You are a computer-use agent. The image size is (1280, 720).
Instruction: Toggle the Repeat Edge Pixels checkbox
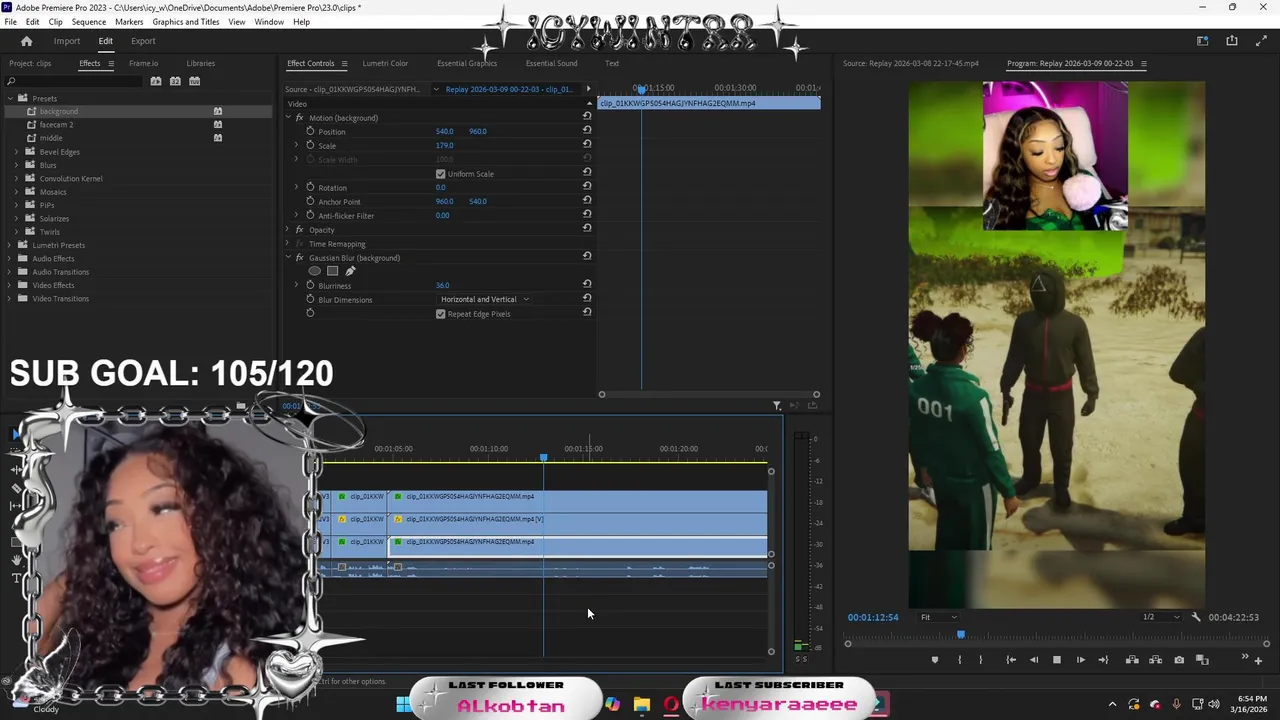440,314
